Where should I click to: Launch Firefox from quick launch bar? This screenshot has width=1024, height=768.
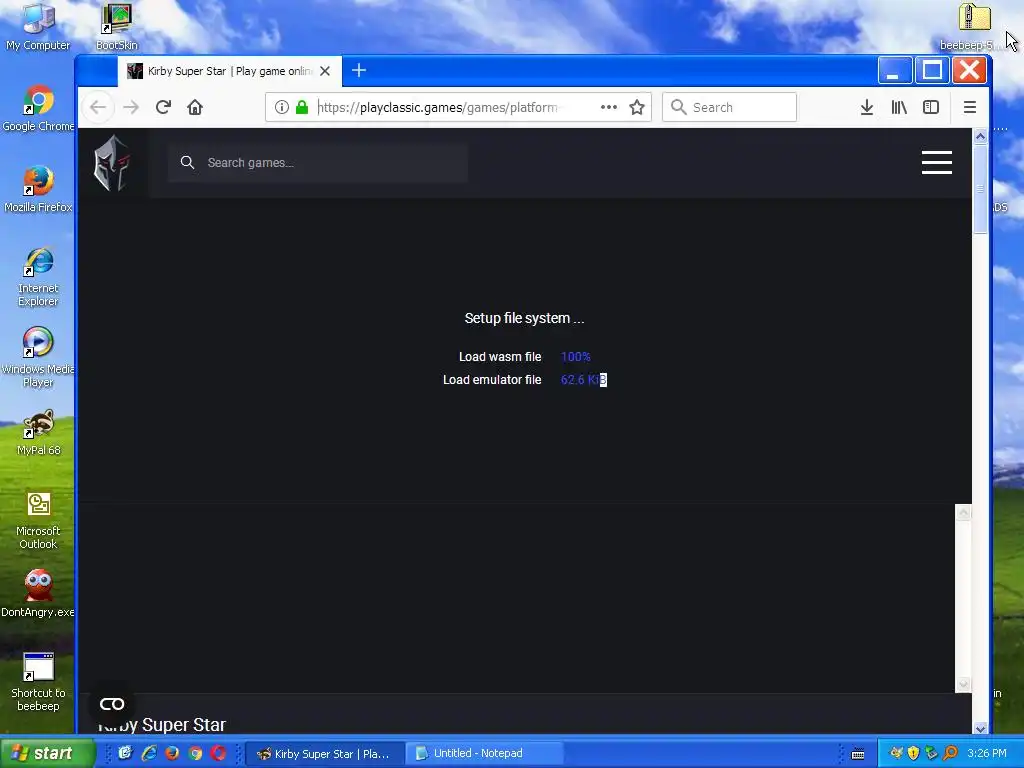coord(172,753)
